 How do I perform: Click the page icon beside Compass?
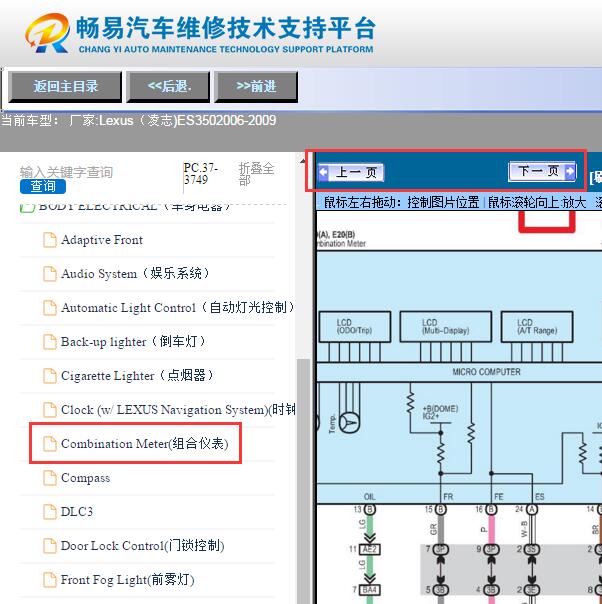pos(49,478)
